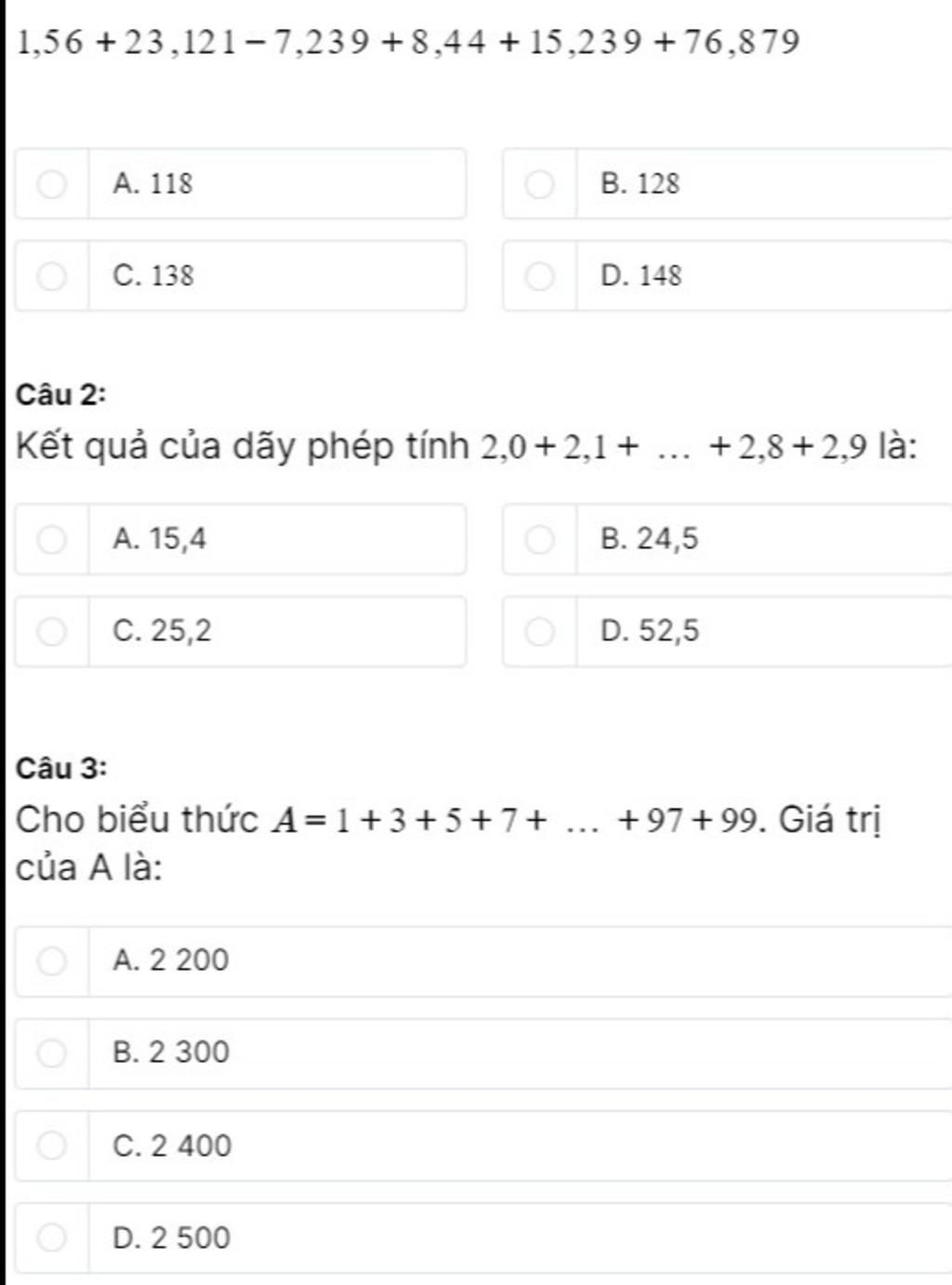Pick radio for answer B. 2 300
The height and width of the screenshot is (1285, 952).
(x=52, y=1053)
